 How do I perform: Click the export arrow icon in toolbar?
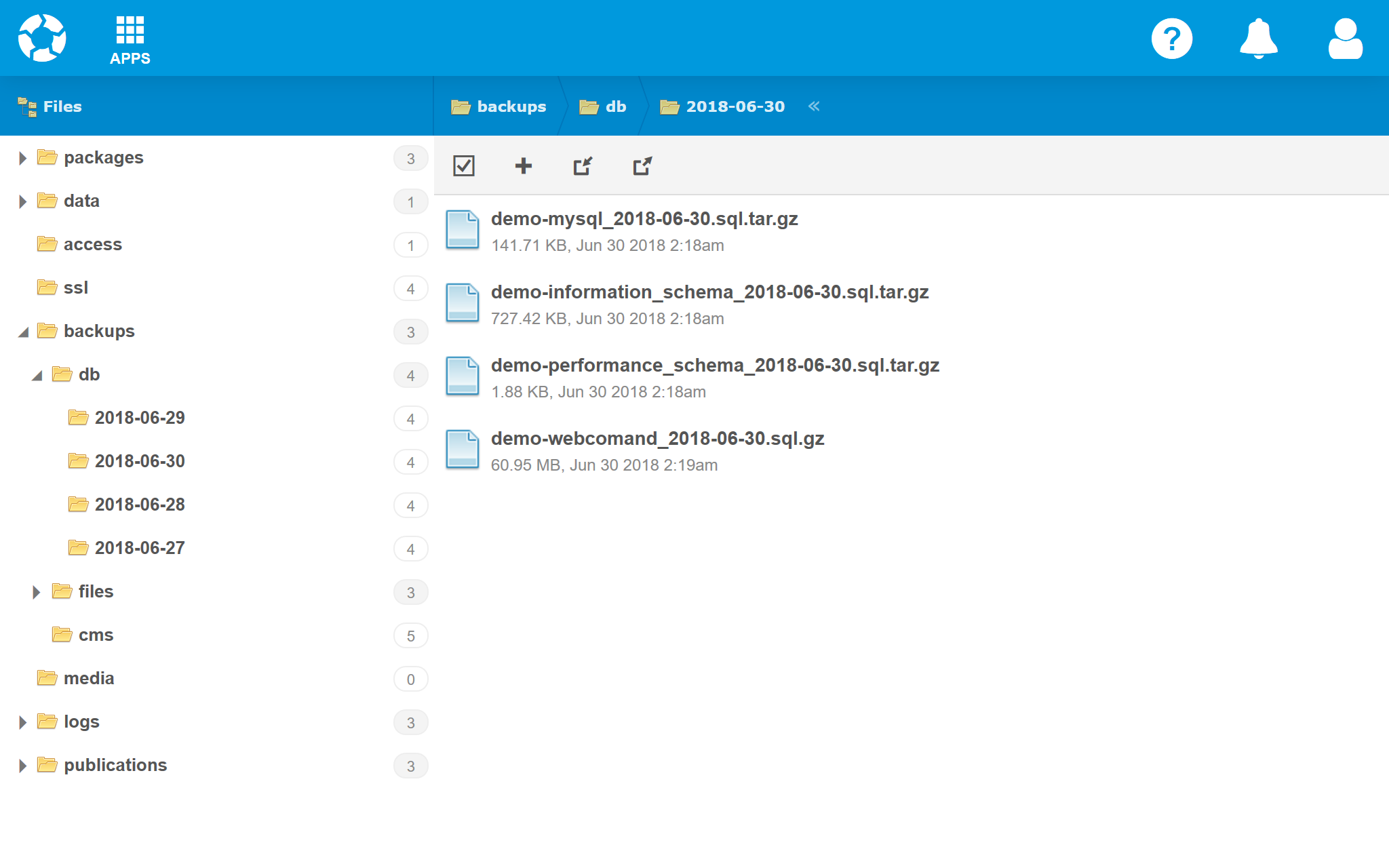coord(642,165)
